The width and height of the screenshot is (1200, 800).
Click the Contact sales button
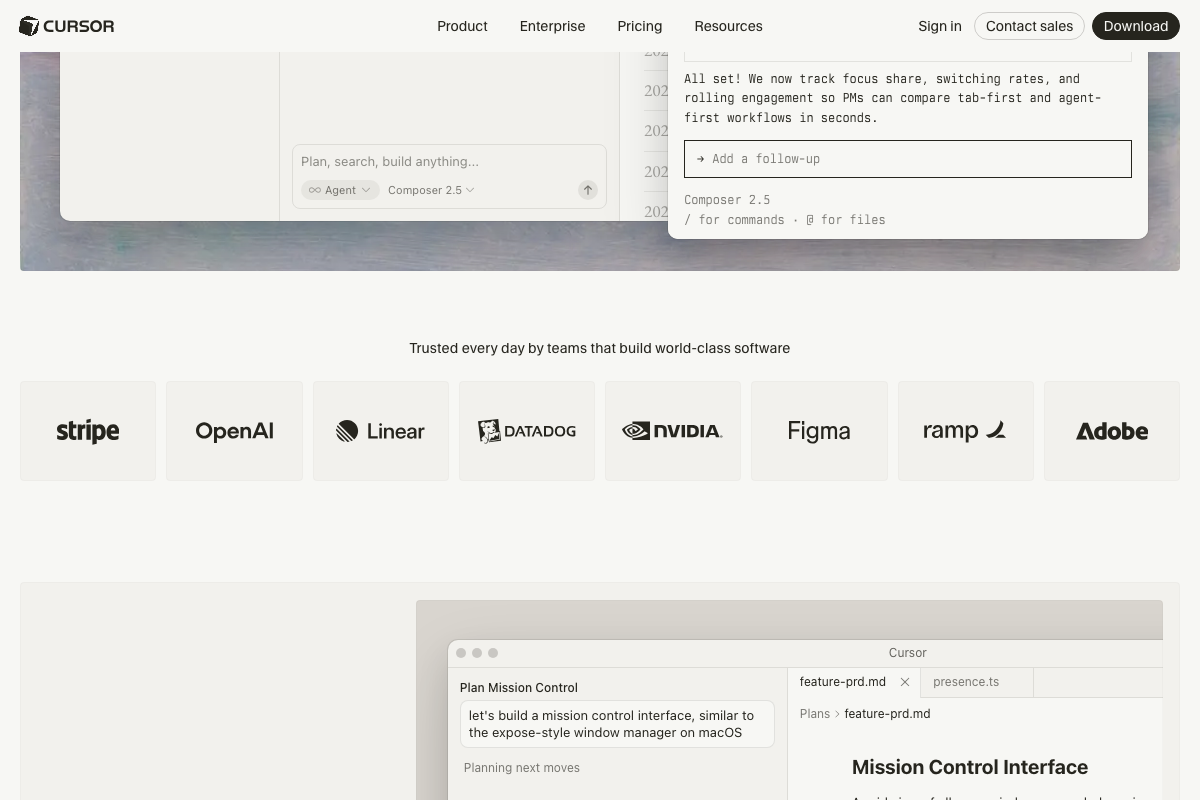coord(1029,26)
